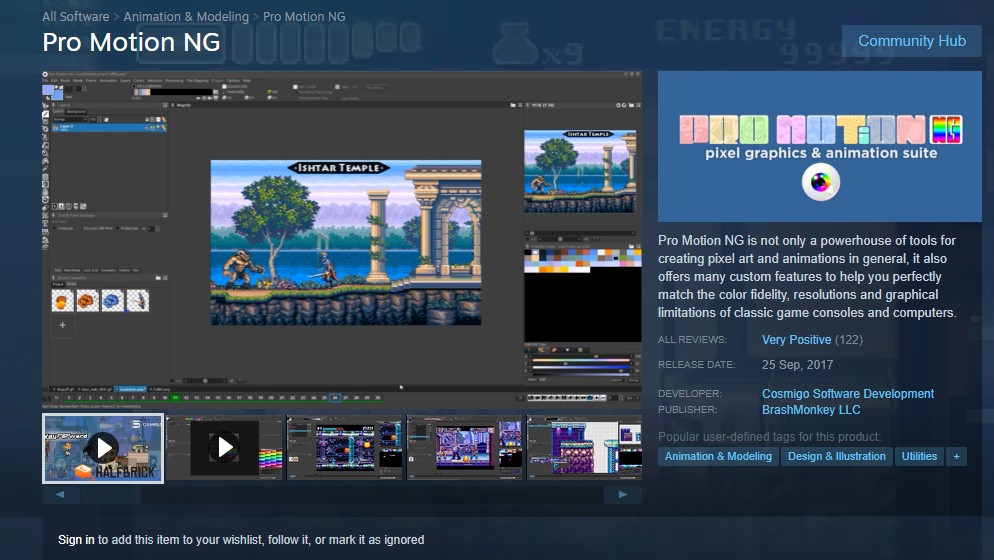The width and height of the screenshot is (994, 560).
Task: View the Very Positive reviews link
Action: [x=796, y=340]
